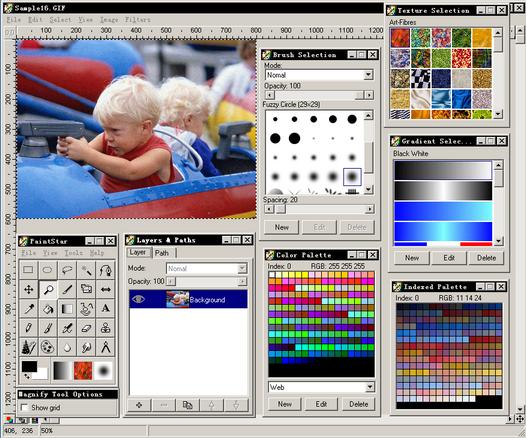This screenshot has width=526, height=438.
Task: Select the text tool
Action: [106, 309]
